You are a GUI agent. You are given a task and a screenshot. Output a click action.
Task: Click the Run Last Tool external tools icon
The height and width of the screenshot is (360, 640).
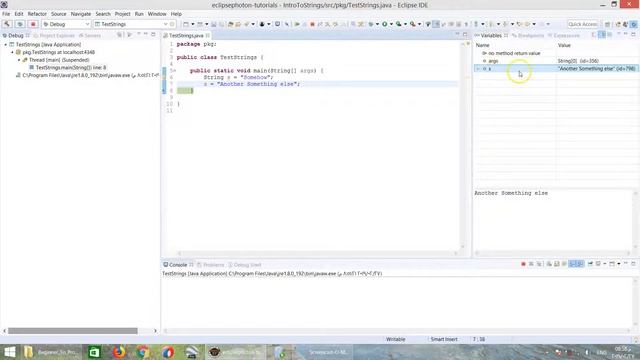413,24
